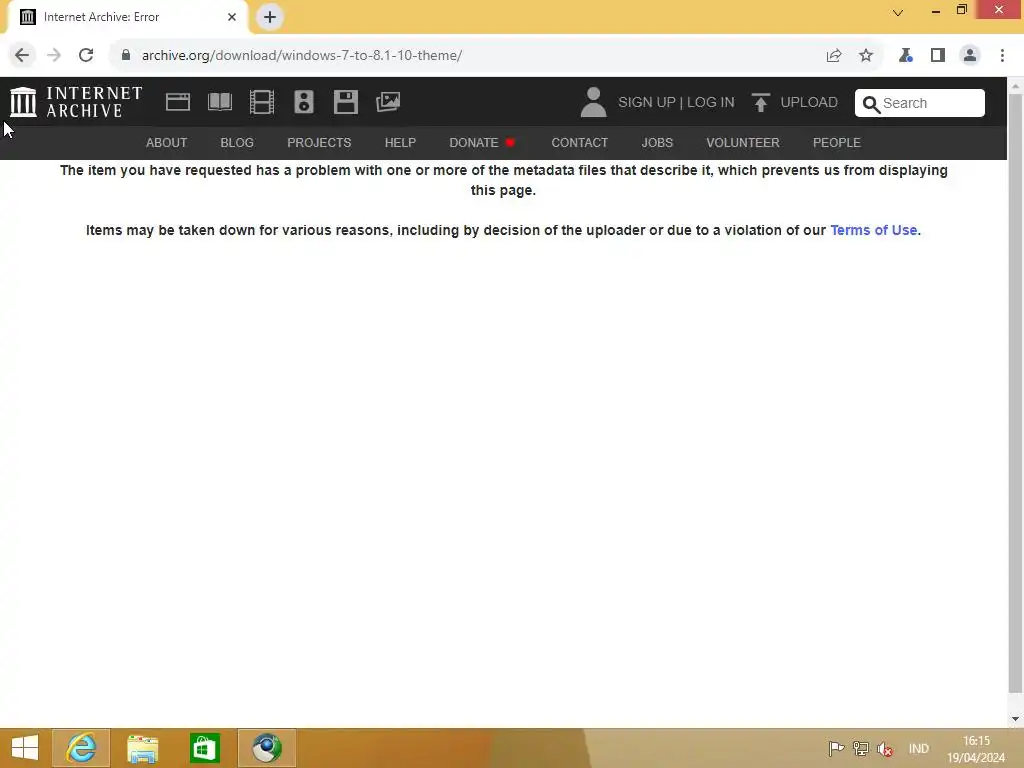The height and width of the screenshot is (768, 1024).
Task: Bookmark this tab with the star
Action: pos(866,56)
